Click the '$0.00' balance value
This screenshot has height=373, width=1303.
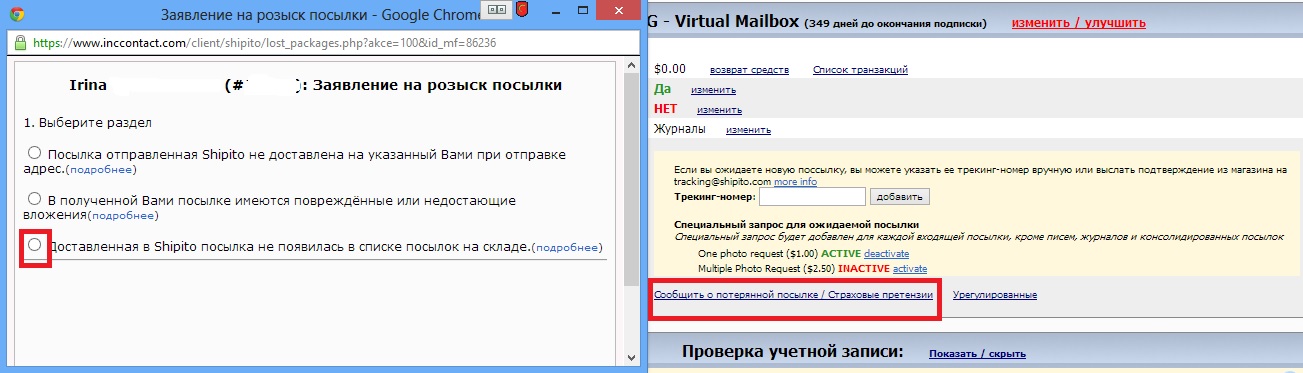tap(670, 70)
